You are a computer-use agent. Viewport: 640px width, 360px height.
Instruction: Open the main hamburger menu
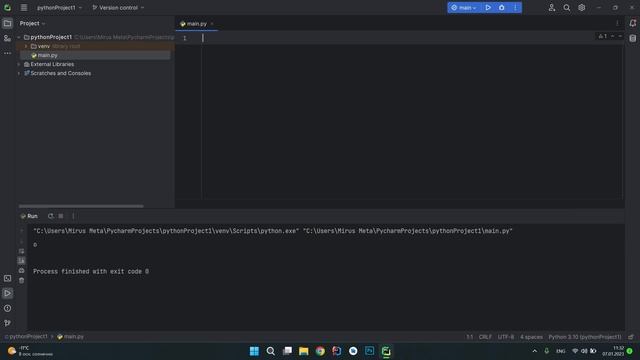[x=24, y=7]
